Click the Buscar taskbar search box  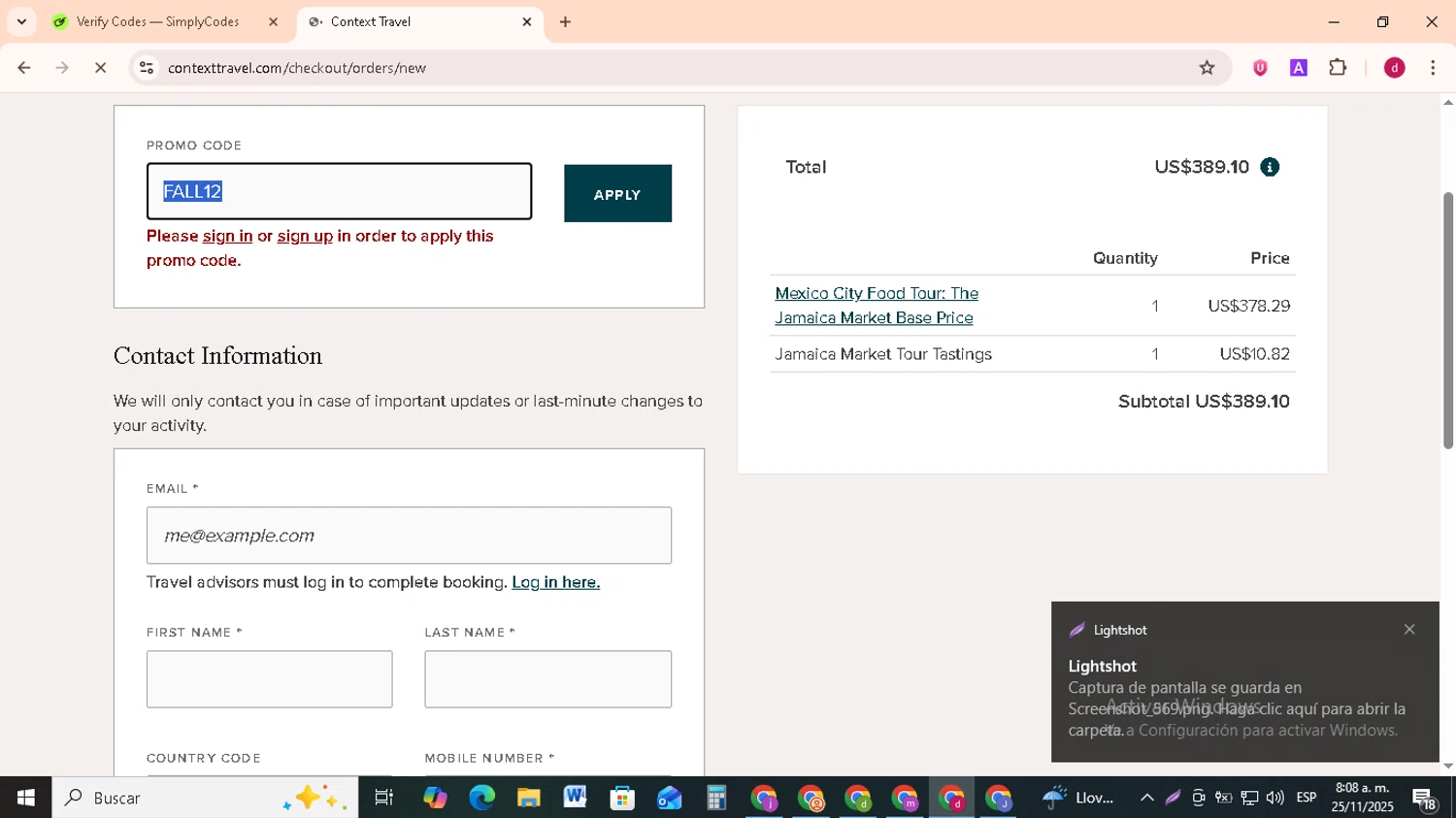point(205,798)
